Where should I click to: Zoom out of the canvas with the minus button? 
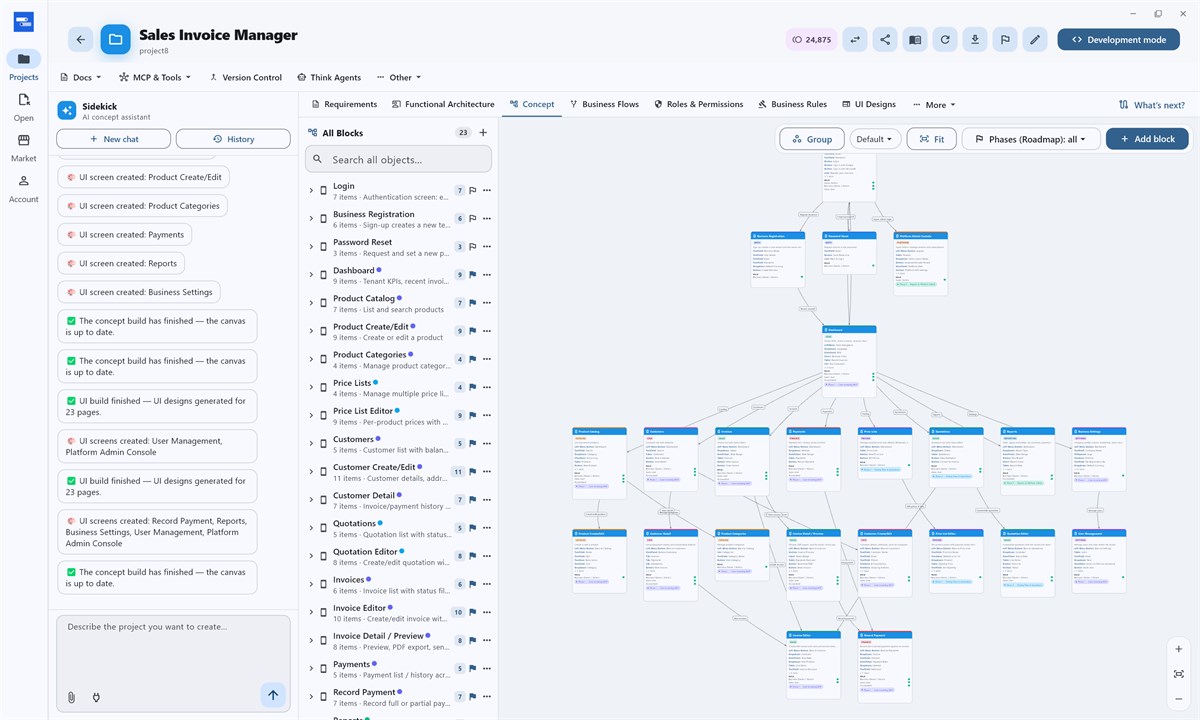(1179, 699)
